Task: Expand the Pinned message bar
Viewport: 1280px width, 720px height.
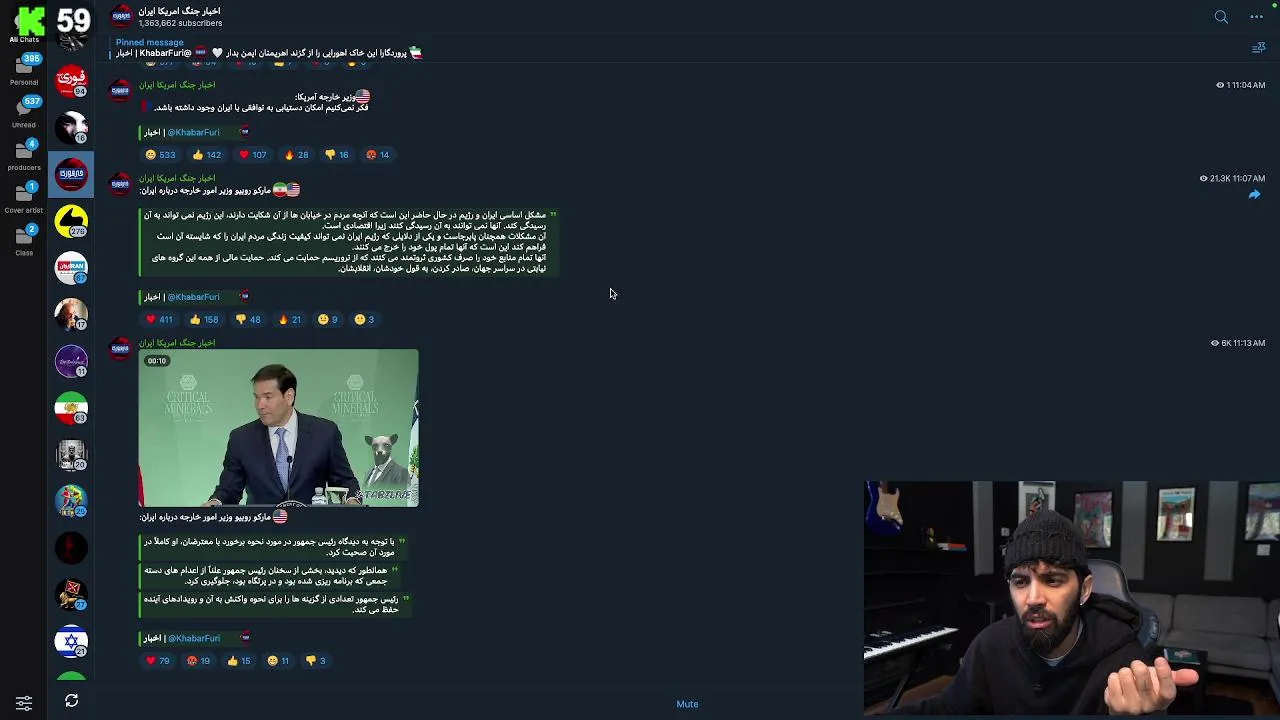Action: tap(268, 48)
